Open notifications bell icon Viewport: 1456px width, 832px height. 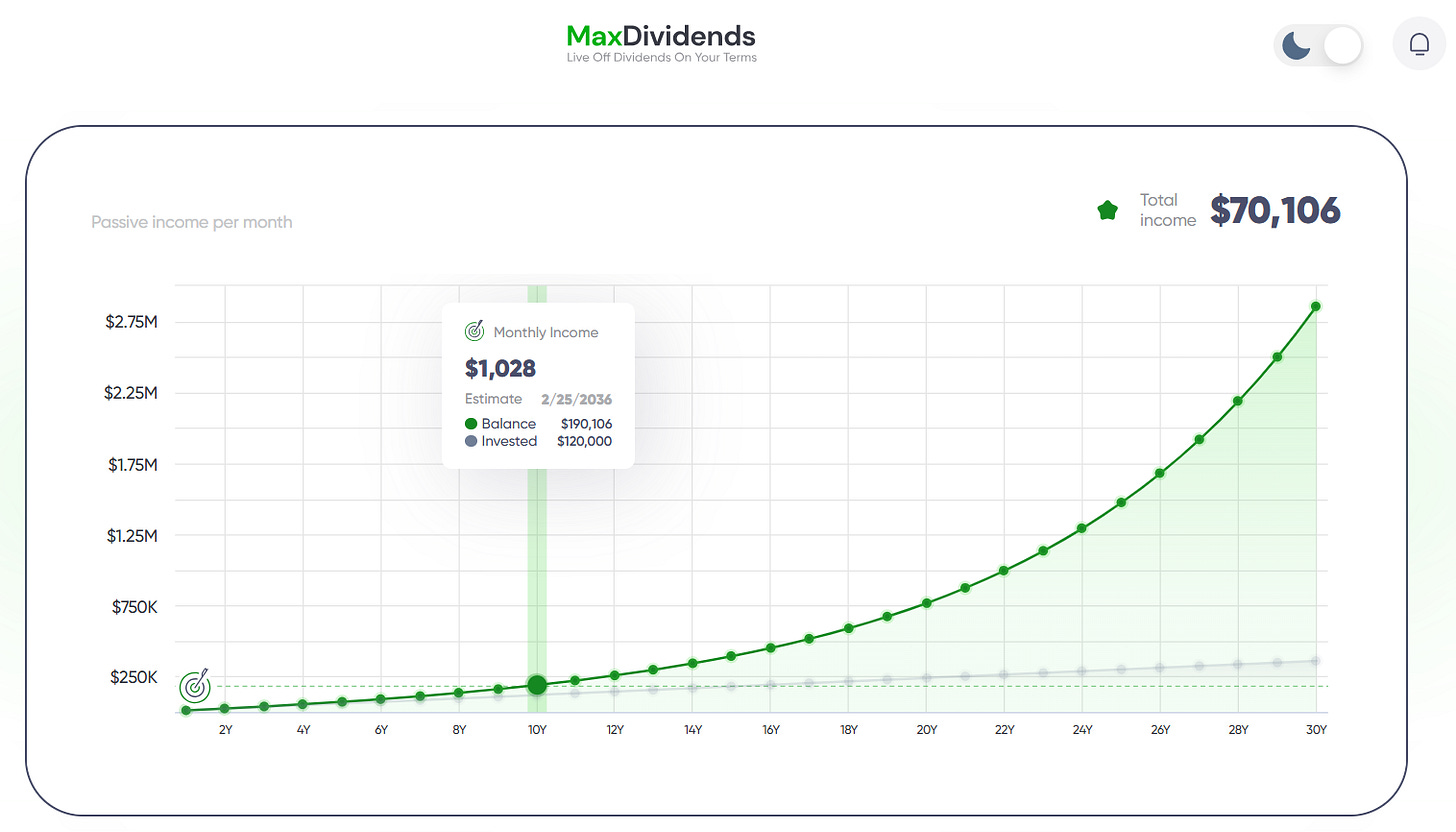(1419, 45)
